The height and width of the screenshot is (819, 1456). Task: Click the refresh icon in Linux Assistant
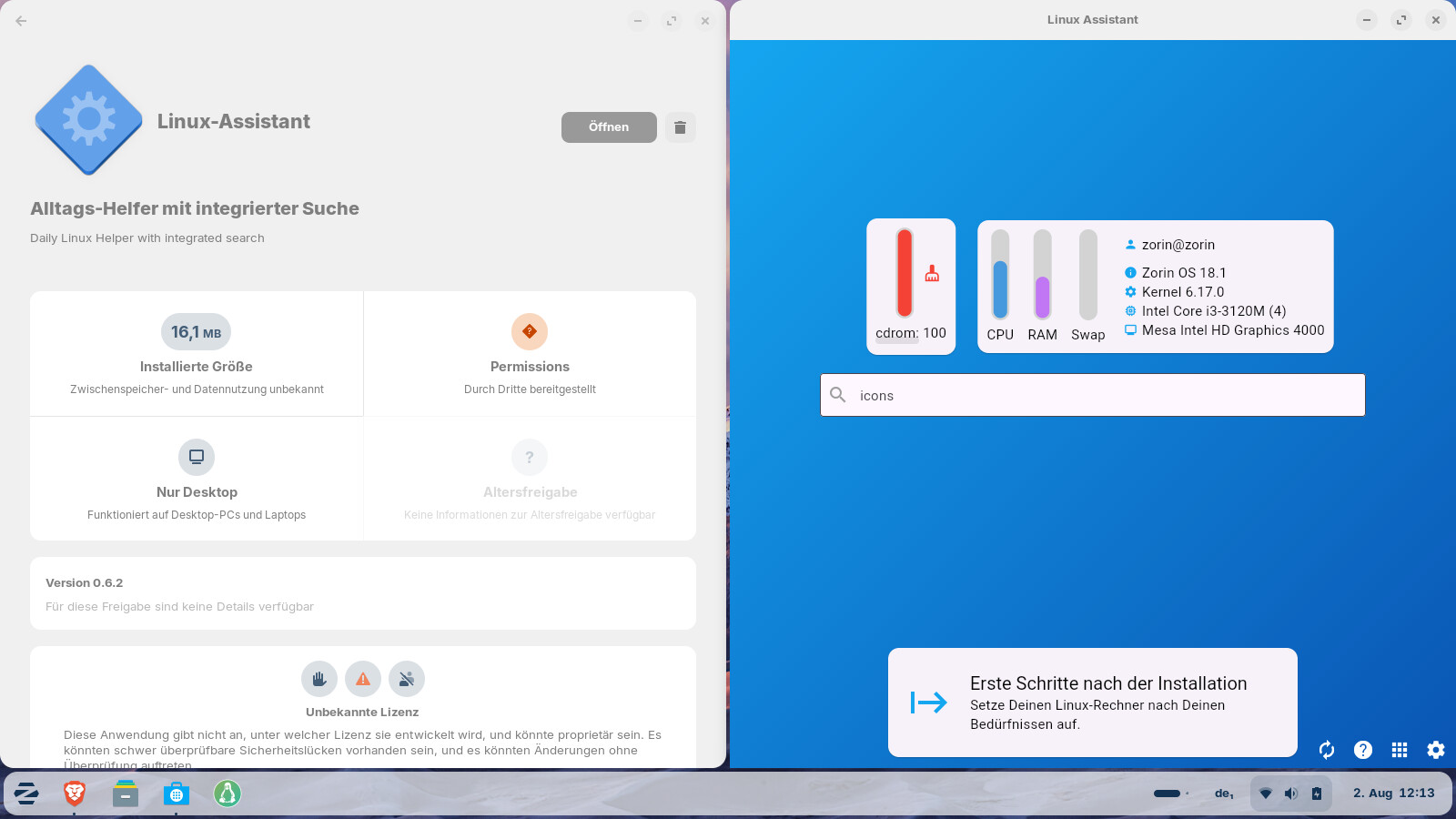click(x=1327, y=750)
